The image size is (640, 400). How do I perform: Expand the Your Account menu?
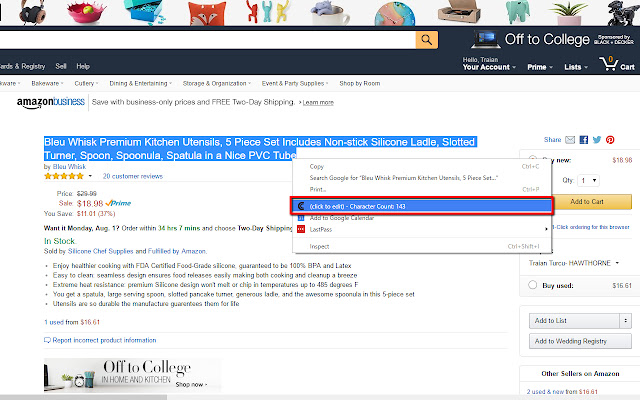pyautogui.click(x=489, y=67)
